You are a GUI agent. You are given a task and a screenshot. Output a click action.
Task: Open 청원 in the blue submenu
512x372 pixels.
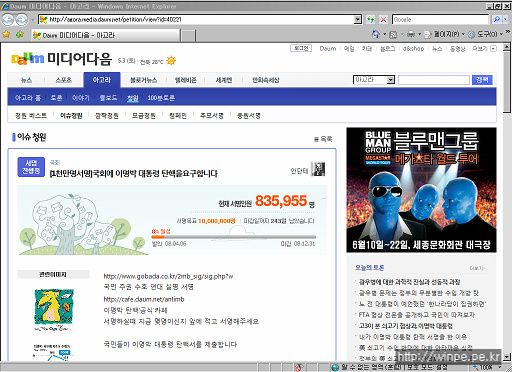[132, 98]
